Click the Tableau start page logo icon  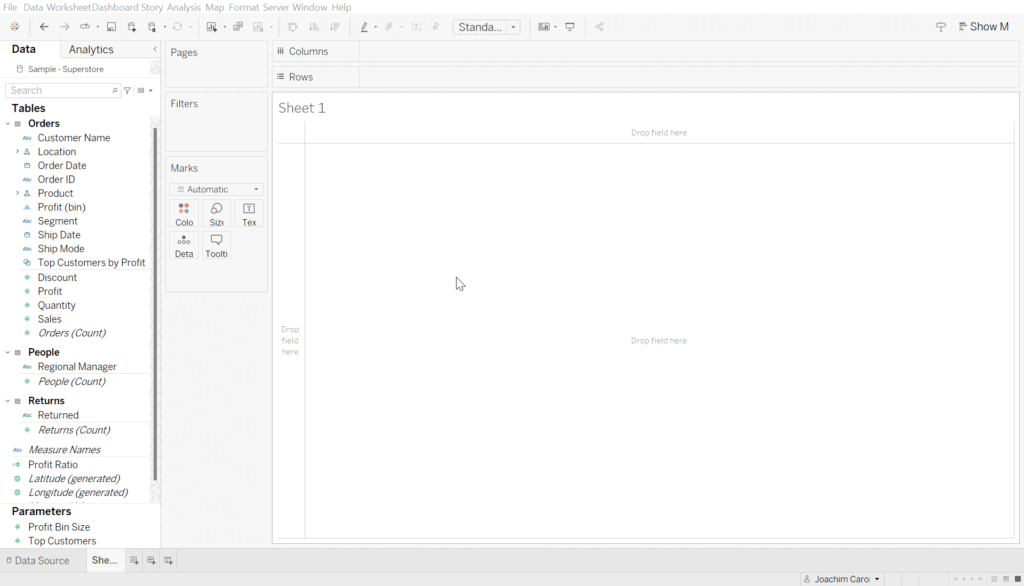click(x=14, y=27)
